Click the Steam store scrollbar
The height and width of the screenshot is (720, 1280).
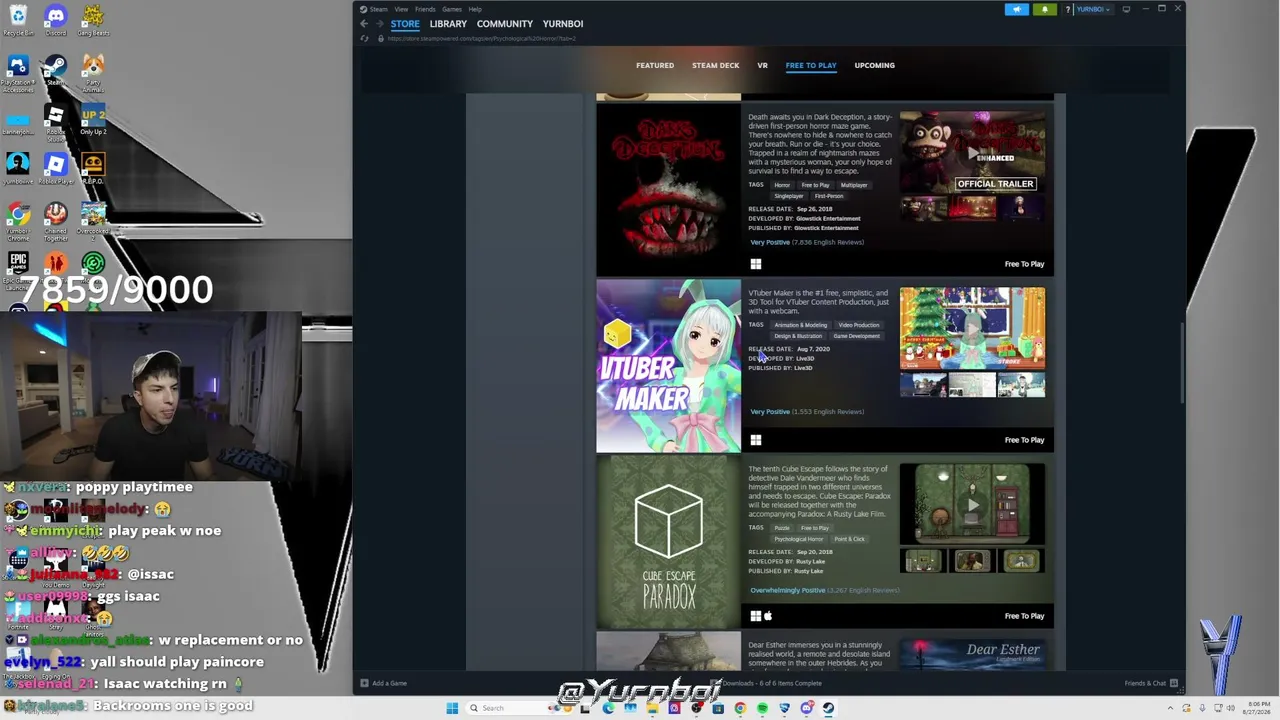1182,365
